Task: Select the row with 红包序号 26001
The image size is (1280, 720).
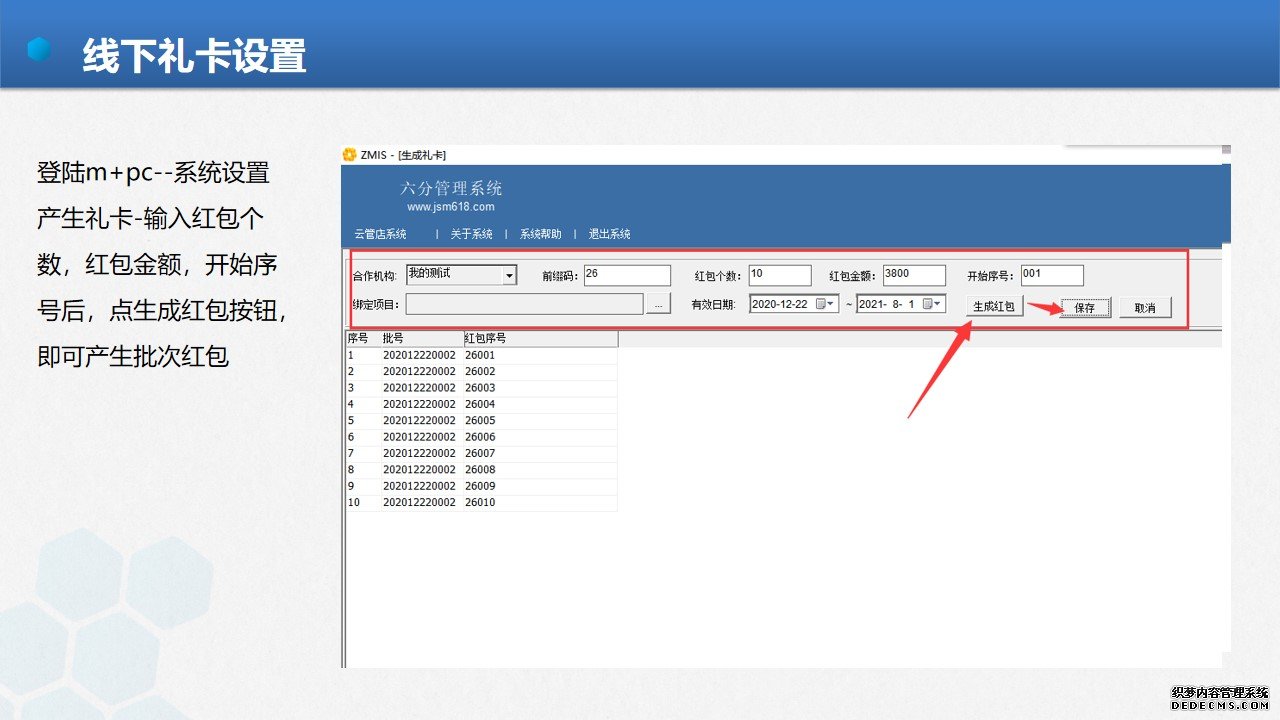Action: pyautogui.click(x=481, y=355)
